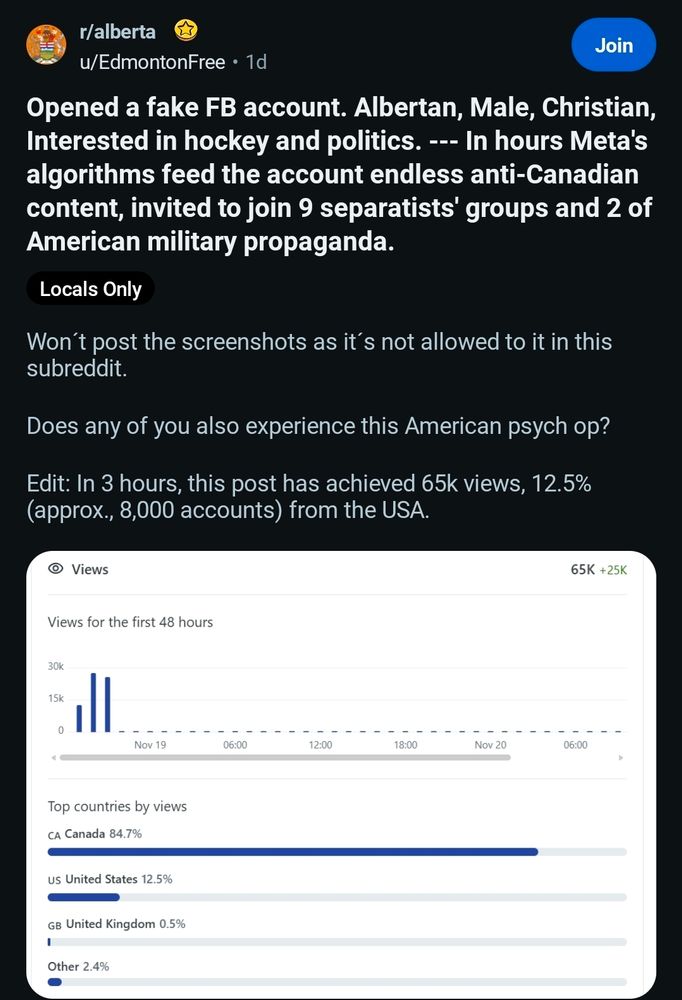Click the first short bar in chart
Viewport: 682px width, 1000px height.
click(x=79, y=718)
